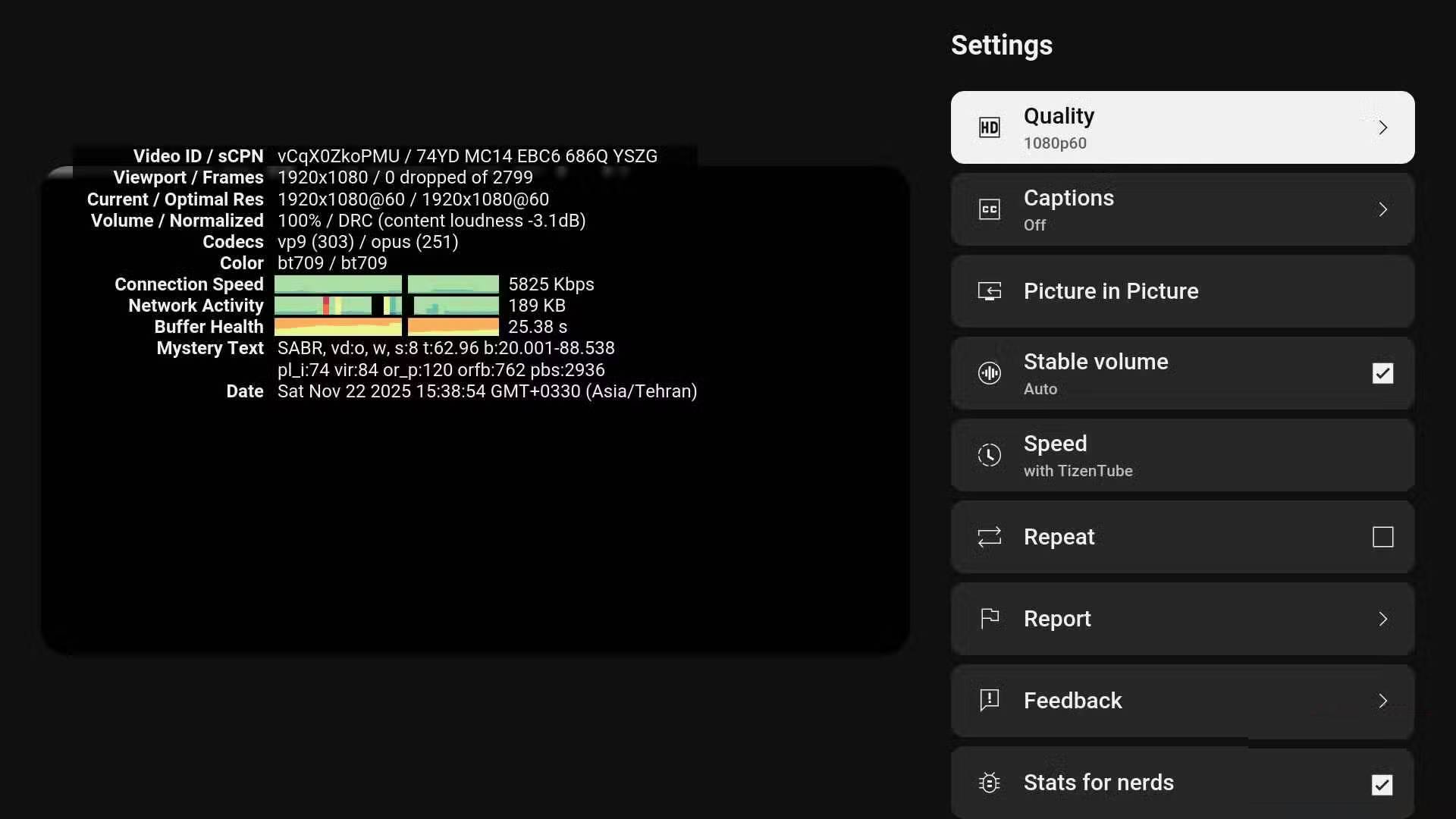Uncheck the Stable volume checkbox
This screenshot has height=819, width=1456.
[1383, 372]
